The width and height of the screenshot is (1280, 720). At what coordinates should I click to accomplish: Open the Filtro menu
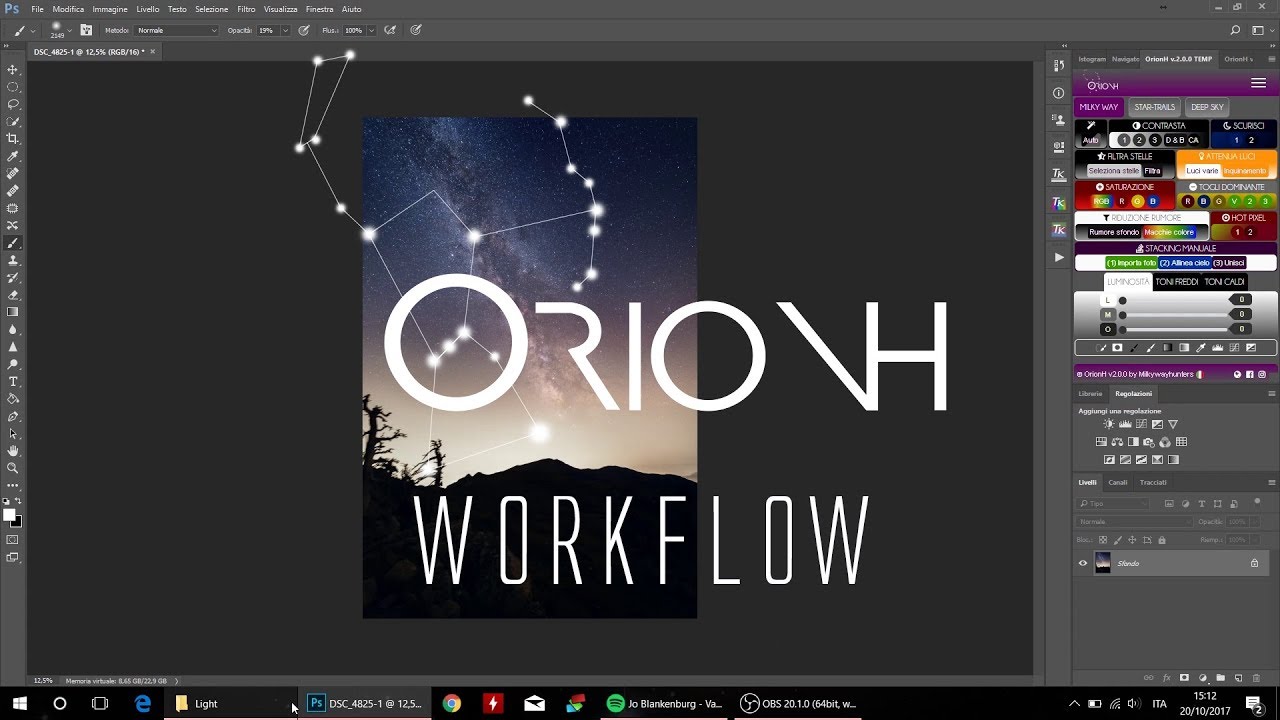pos(246,9)
